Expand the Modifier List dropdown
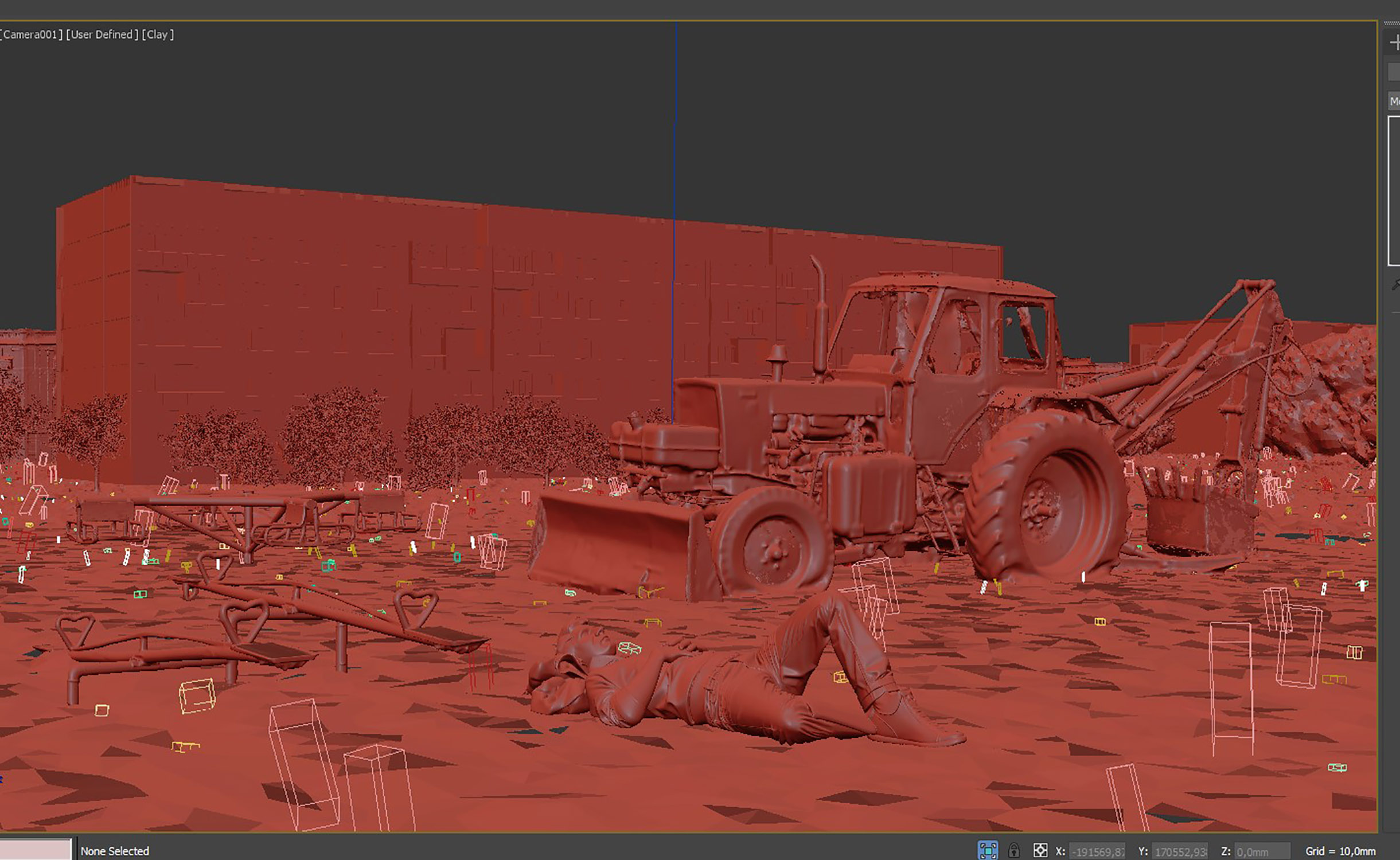 [1394, 101]
